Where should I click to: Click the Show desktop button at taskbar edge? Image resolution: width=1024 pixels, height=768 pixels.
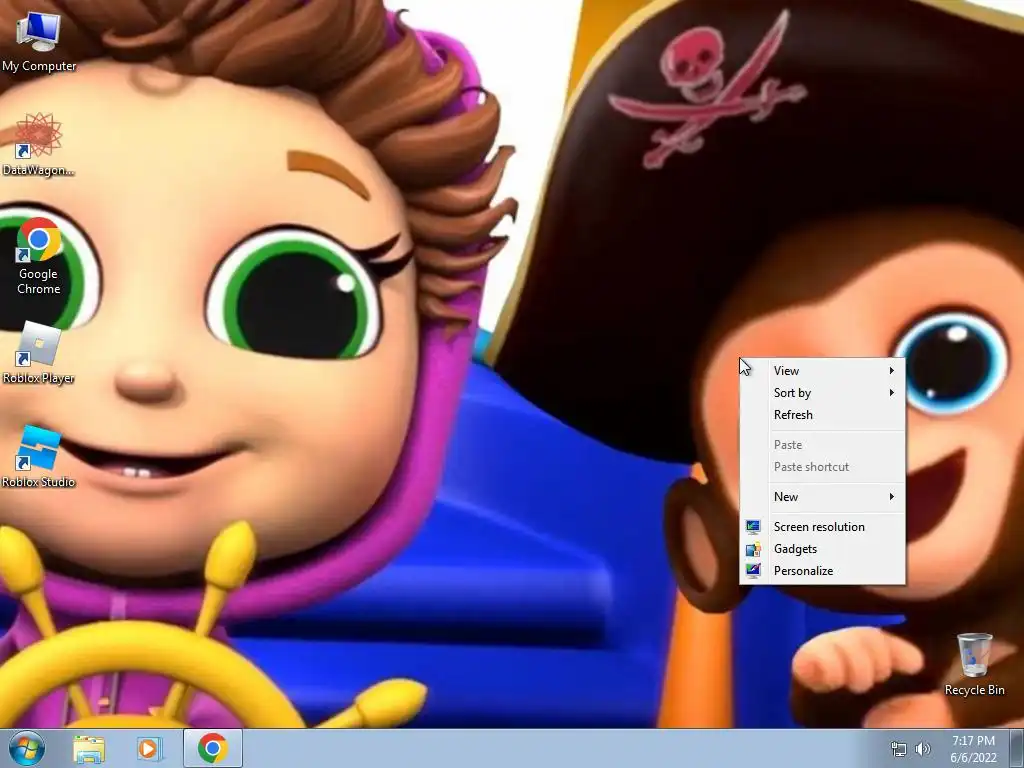tap(1017, 748)
